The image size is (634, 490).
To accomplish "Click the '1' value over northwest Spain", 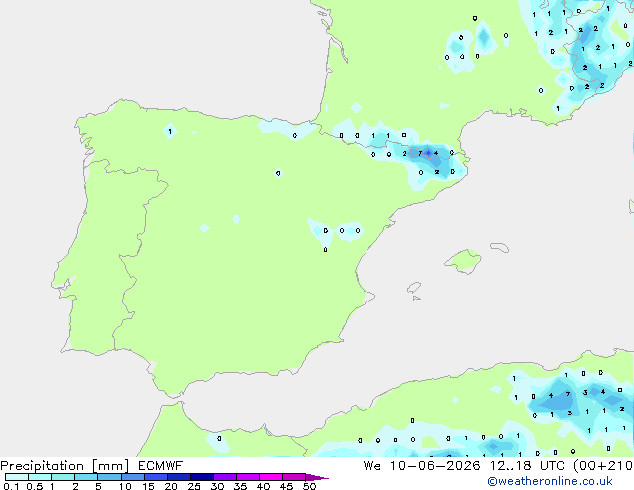I will (x=170, y=131).
